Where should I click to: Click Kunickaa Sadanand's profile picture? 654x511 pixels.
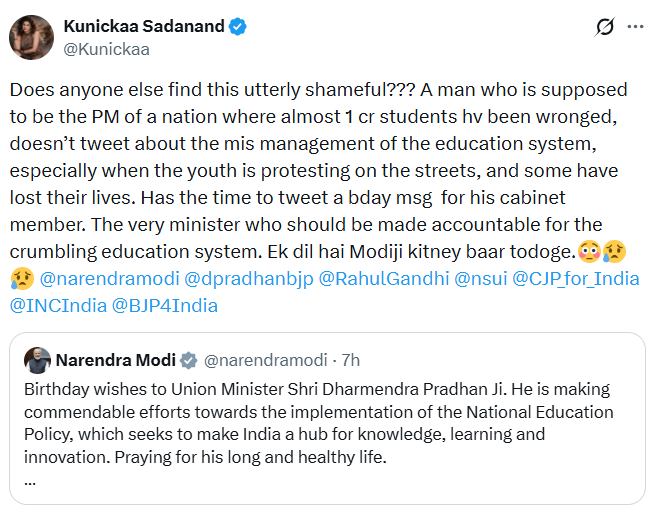point(31,38)
